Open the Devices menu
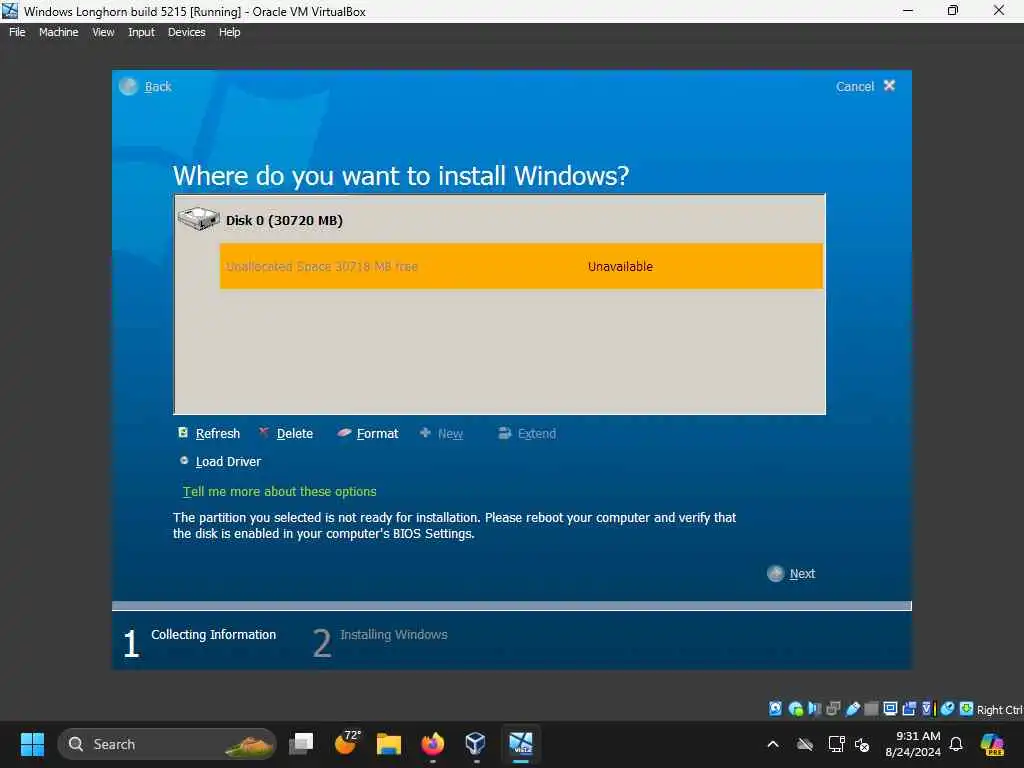 pos(186,32)
